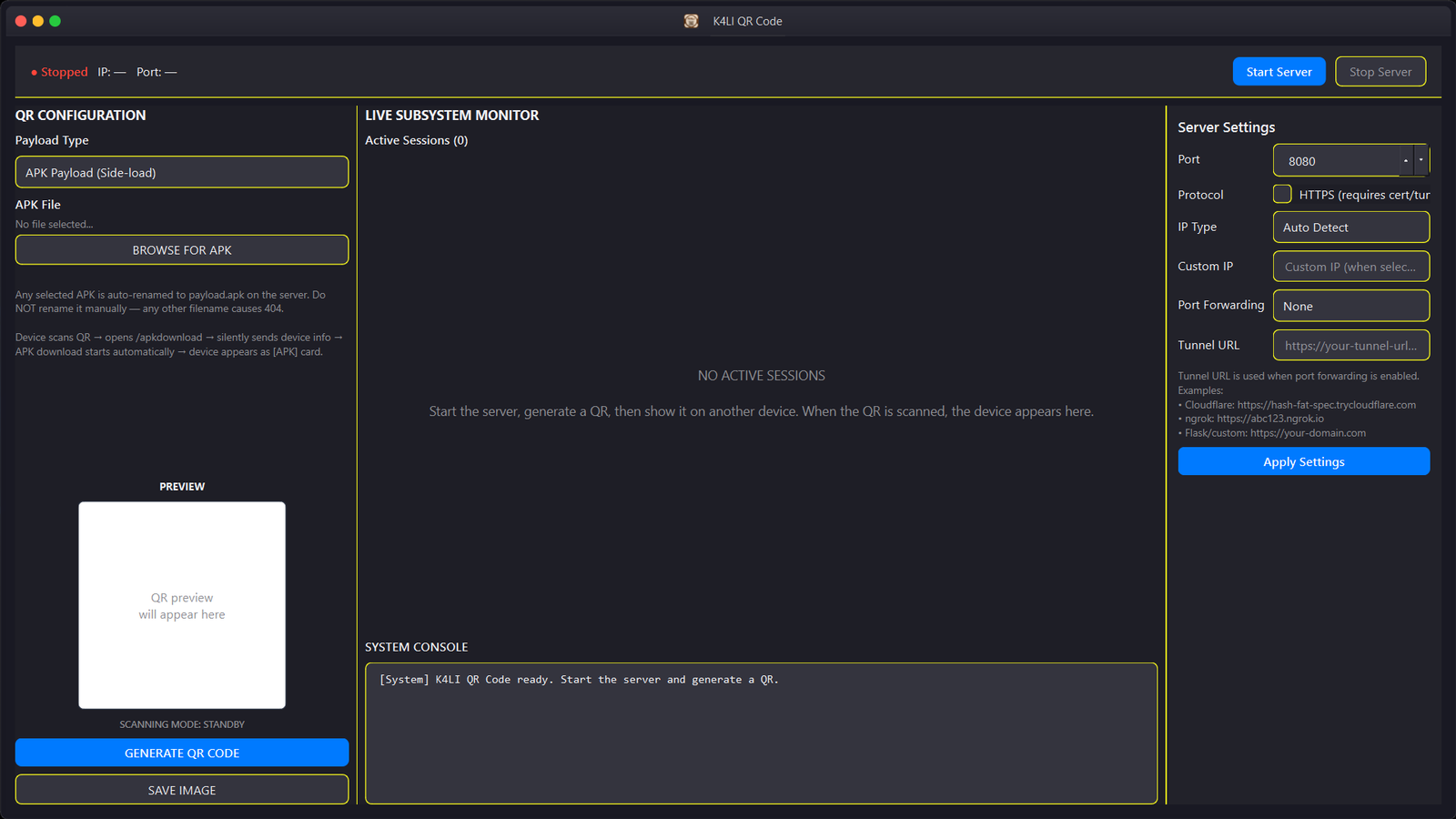Click the NO ACTIVE SESSIONS message
The width and height of the screenshot is (1456, 819).
[x=762, y=375]
